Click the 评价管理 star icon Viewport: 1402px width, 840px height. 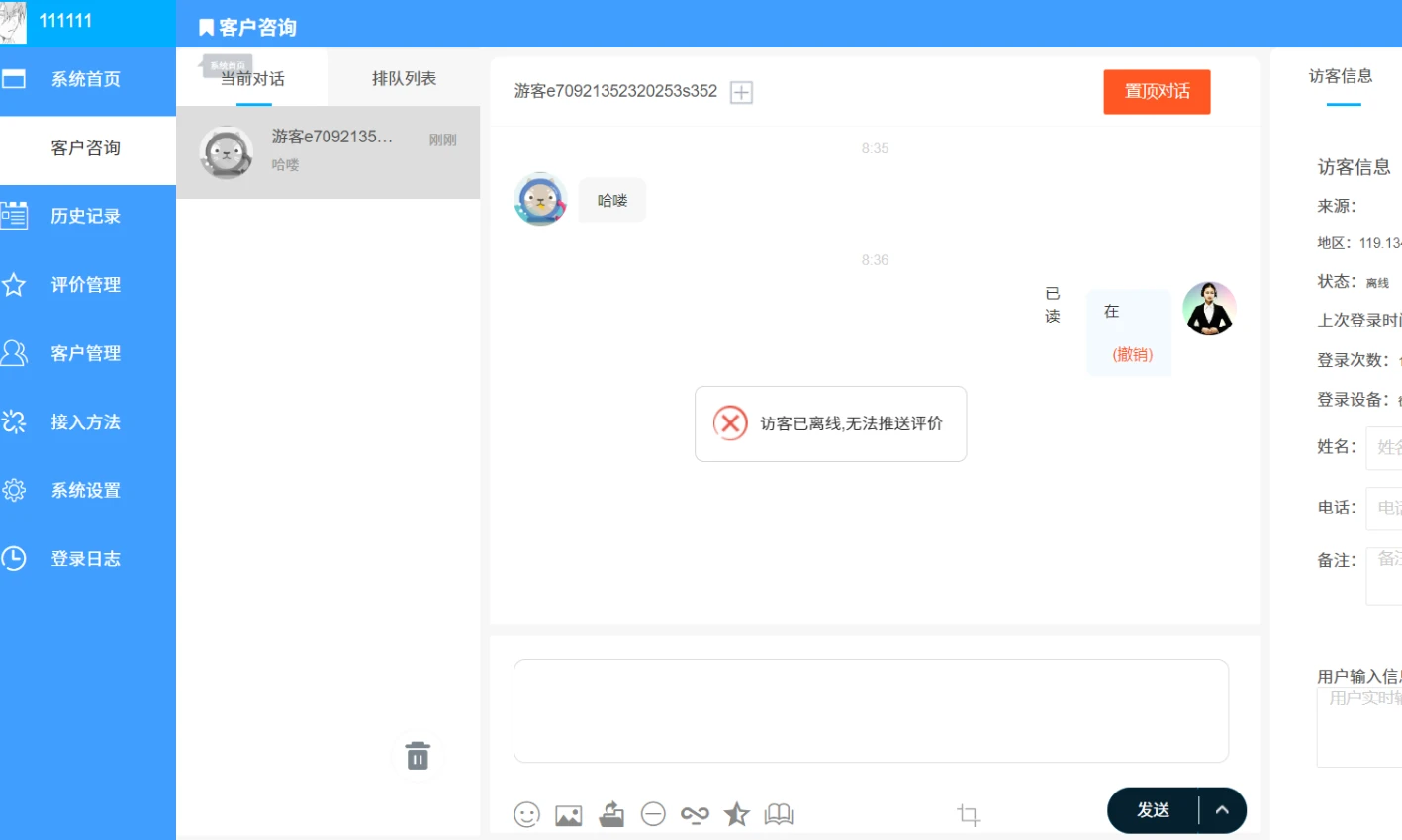pos(14,285)
